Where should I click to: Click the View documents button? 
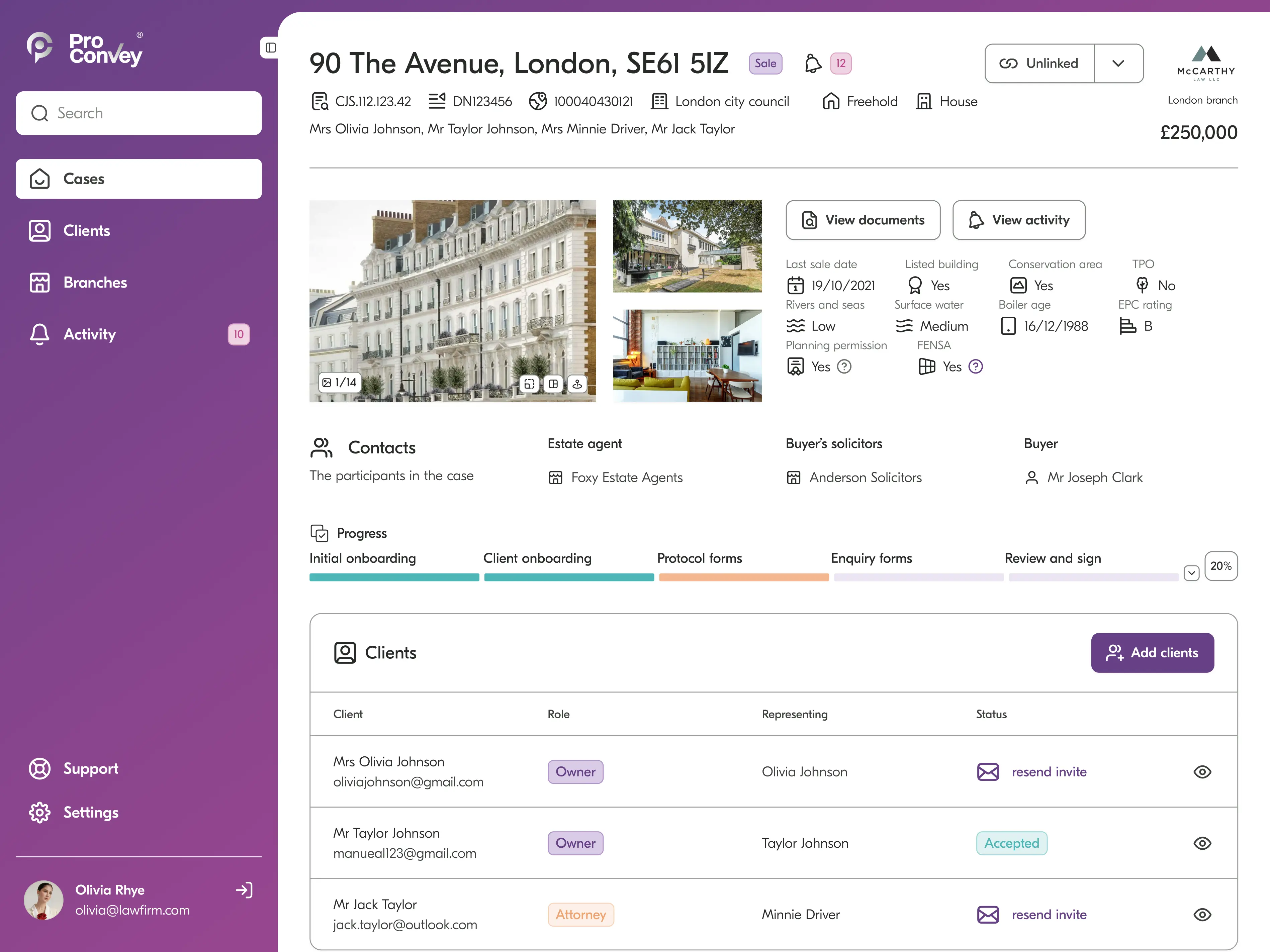(x=863, y=220)
